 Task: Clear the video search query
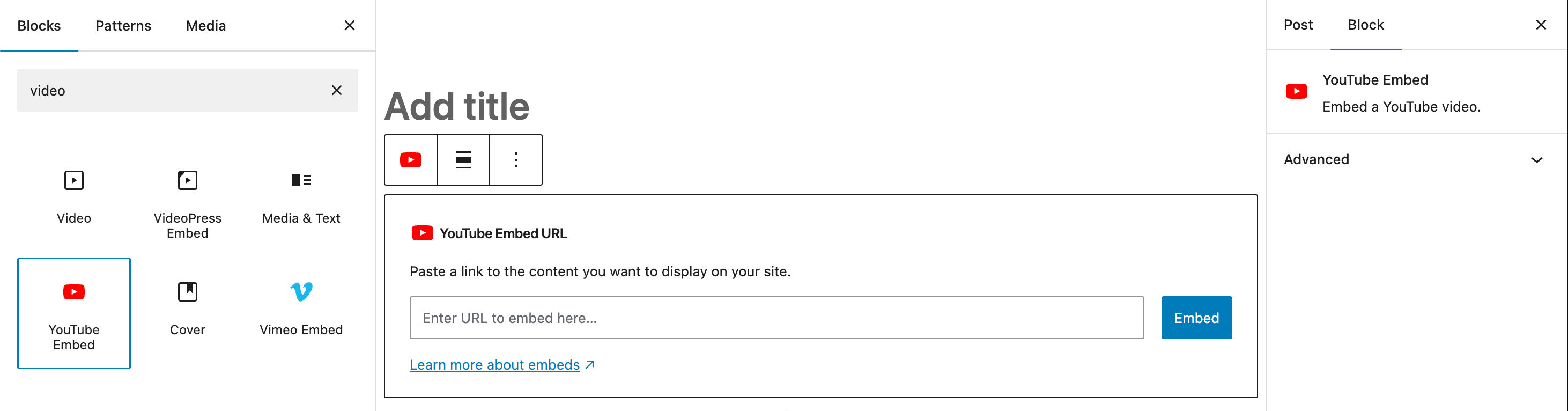point(337,90)
